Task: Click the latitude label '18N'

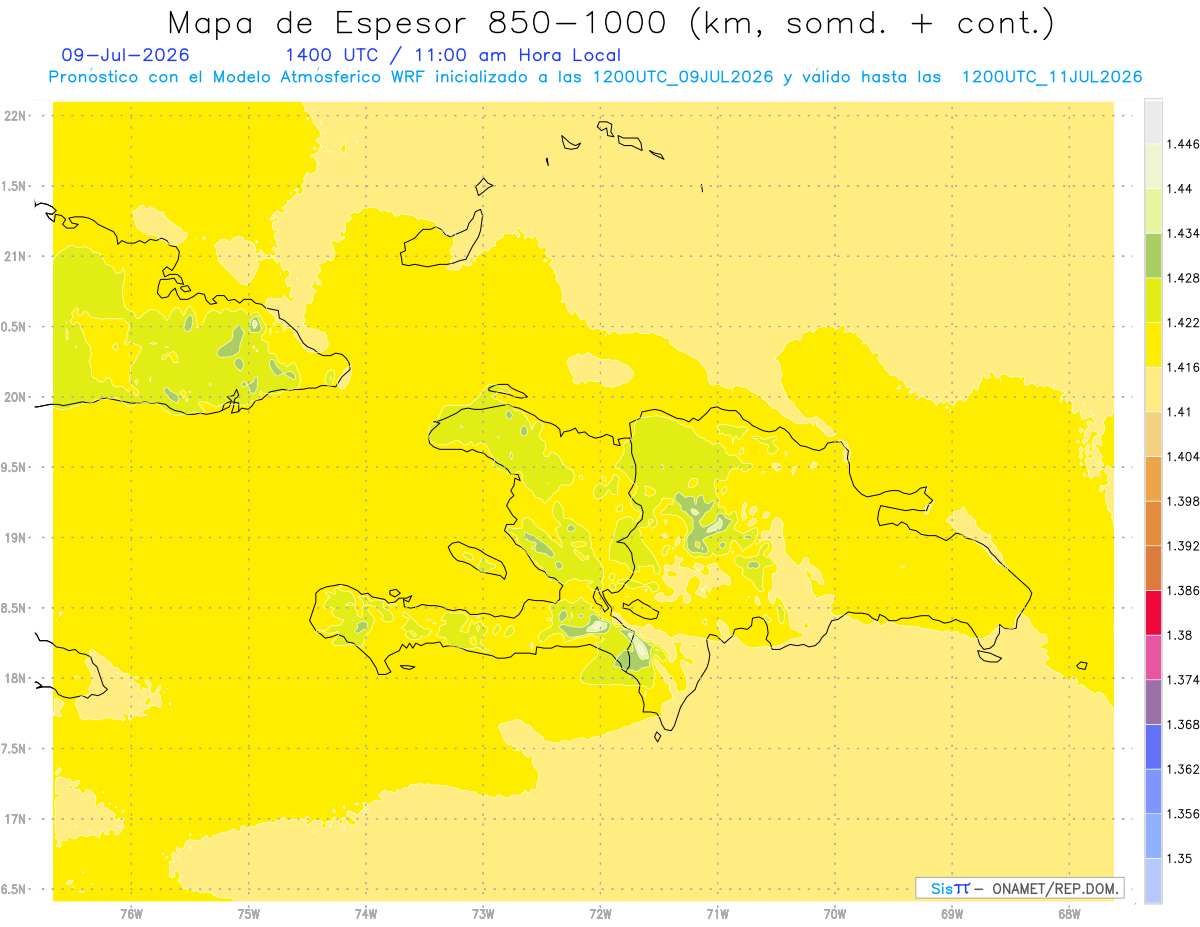Action: pyautogui.click(x=15, y=679)
